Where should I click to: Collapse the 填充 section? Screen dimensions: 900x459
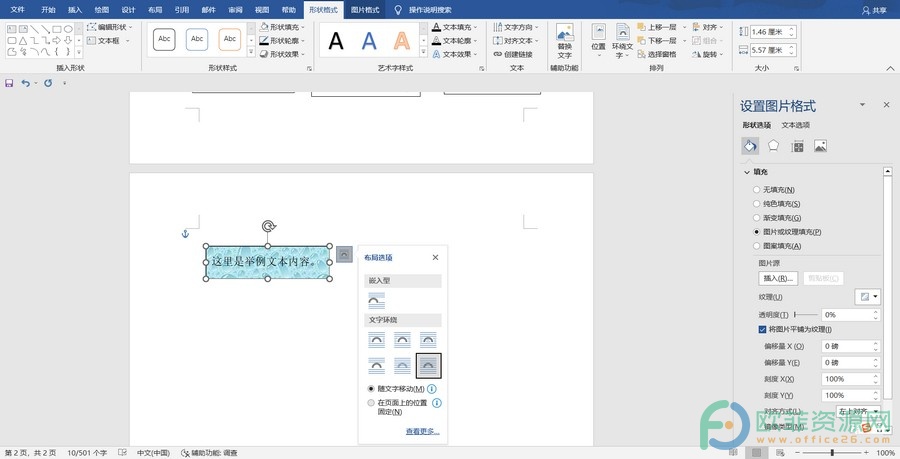747,172
